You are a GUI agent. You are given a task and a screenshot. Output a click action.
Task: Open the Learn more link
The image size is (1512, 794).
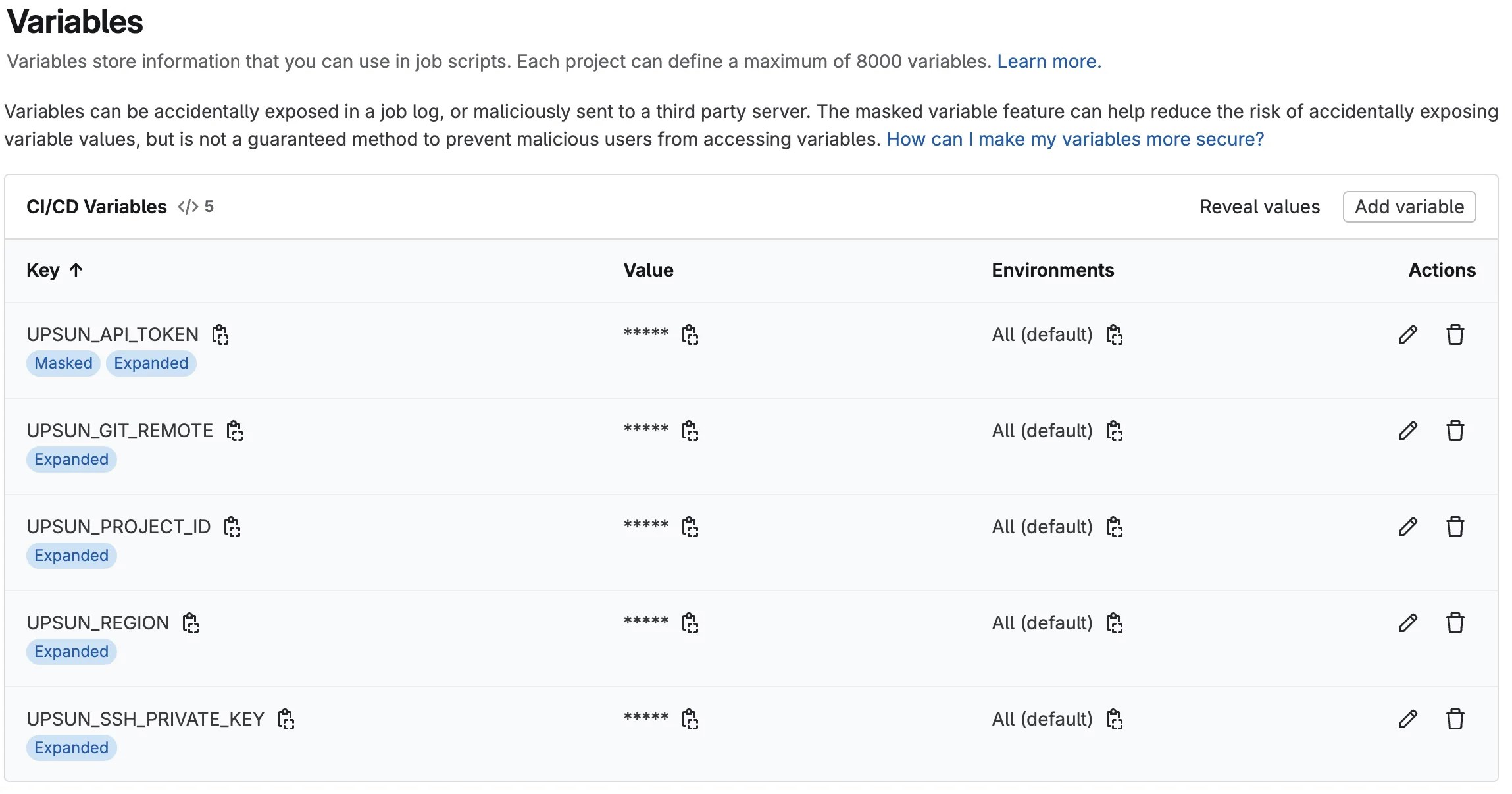coord(1049,61)
